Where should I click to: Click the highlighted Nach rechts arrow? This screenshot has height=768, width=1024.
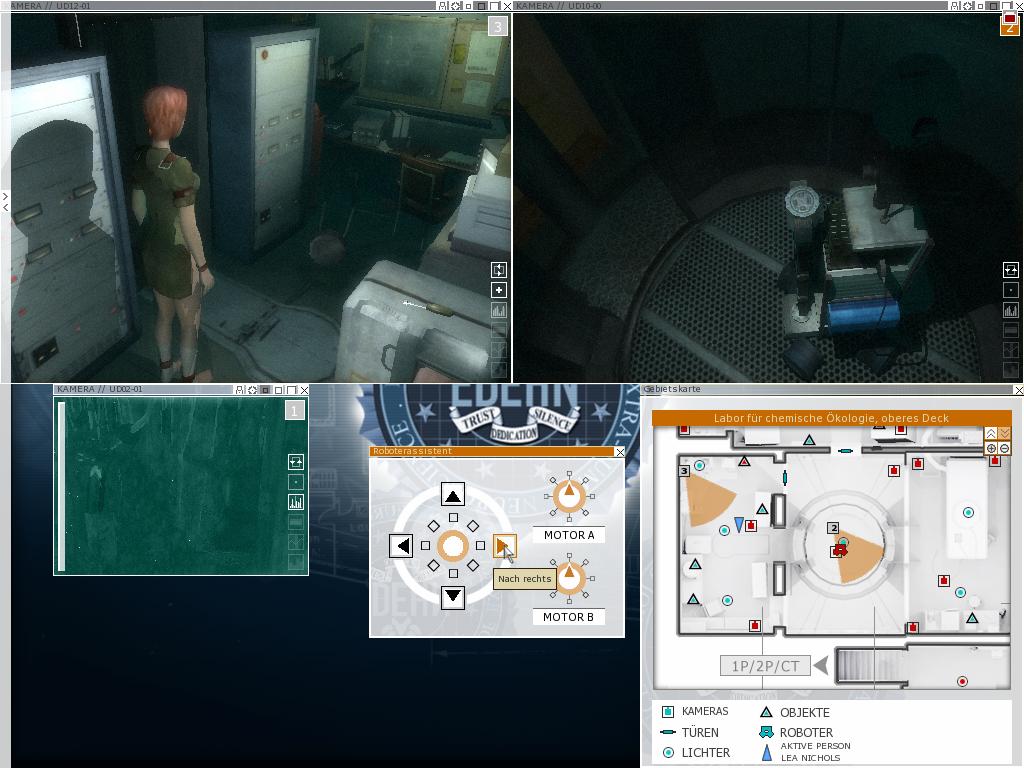pyautogui.click(x=504, y=545)
